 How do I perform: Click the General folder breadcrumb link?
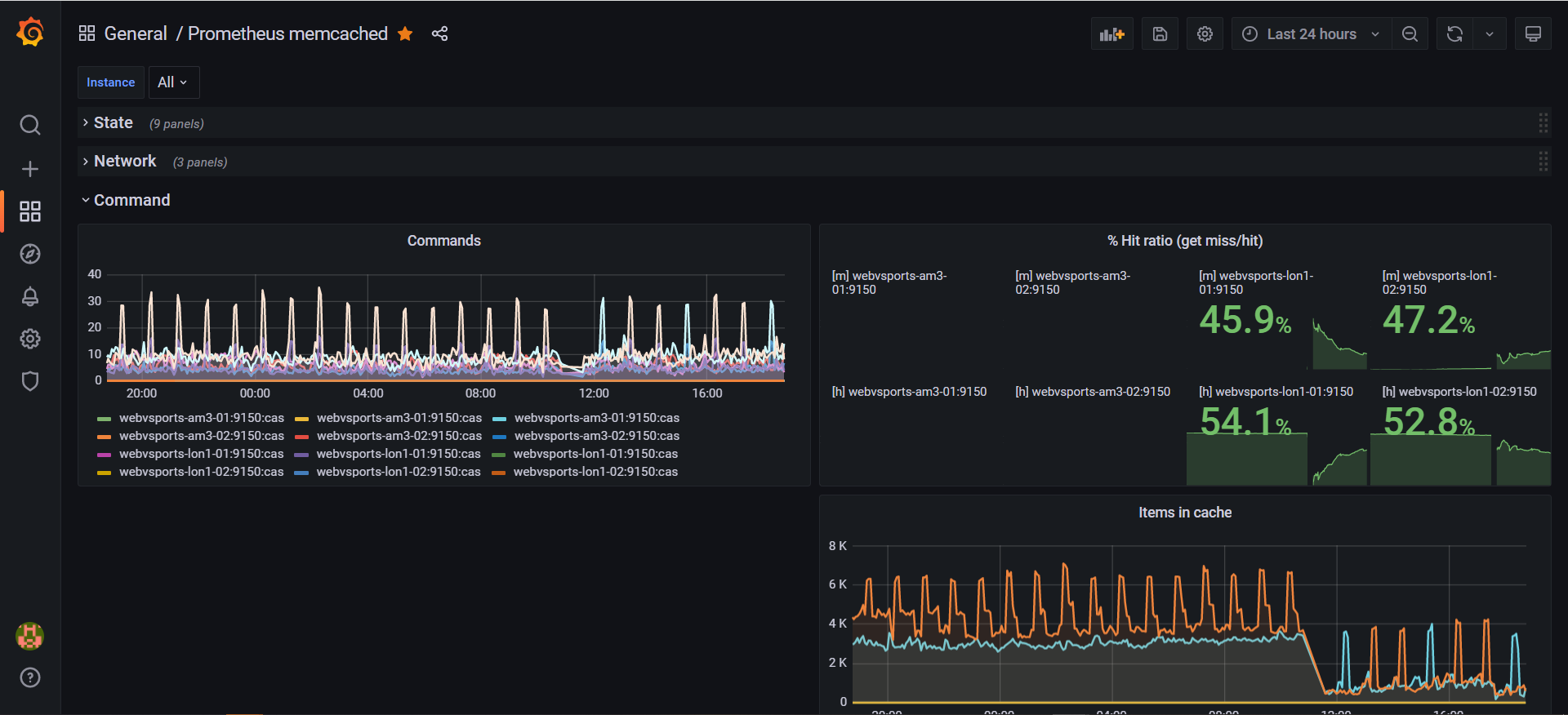tap(136, 33)
